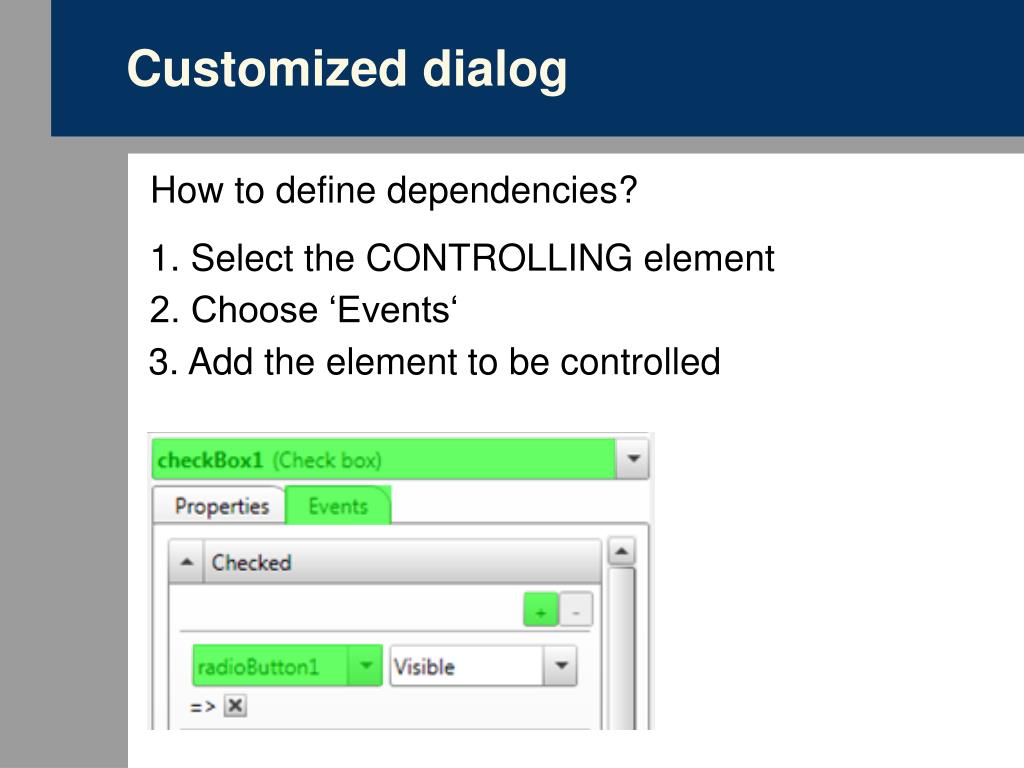Click the 'How to define dependencies?' text

click(x=394, y=191)
